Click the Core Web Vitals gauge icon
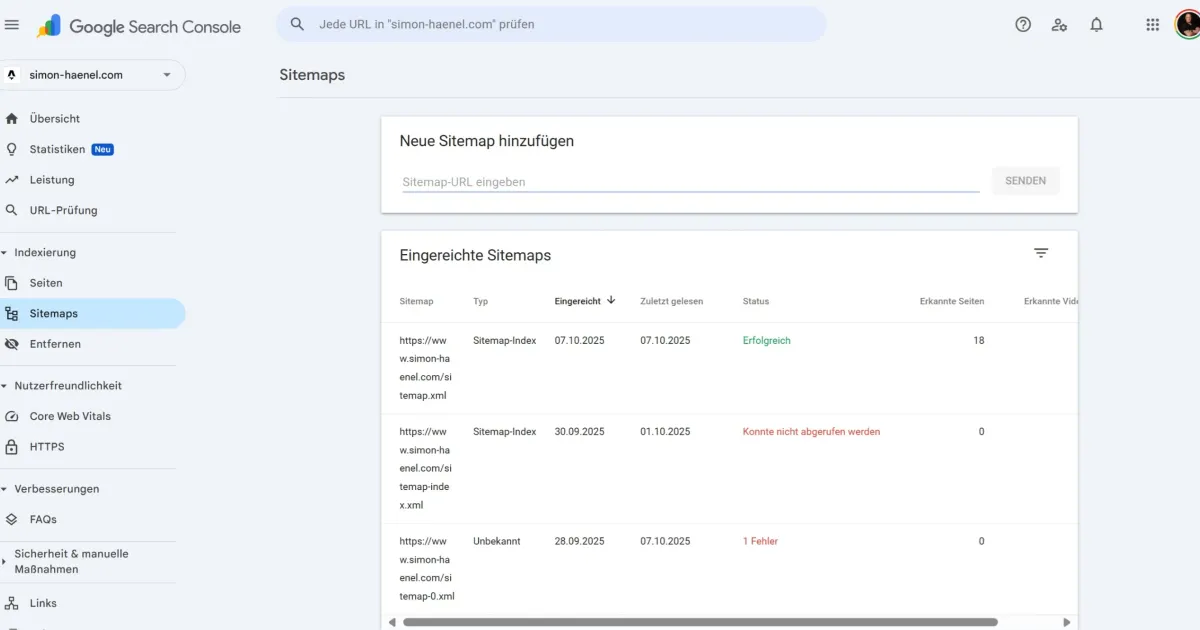 (x=12, y=416)
